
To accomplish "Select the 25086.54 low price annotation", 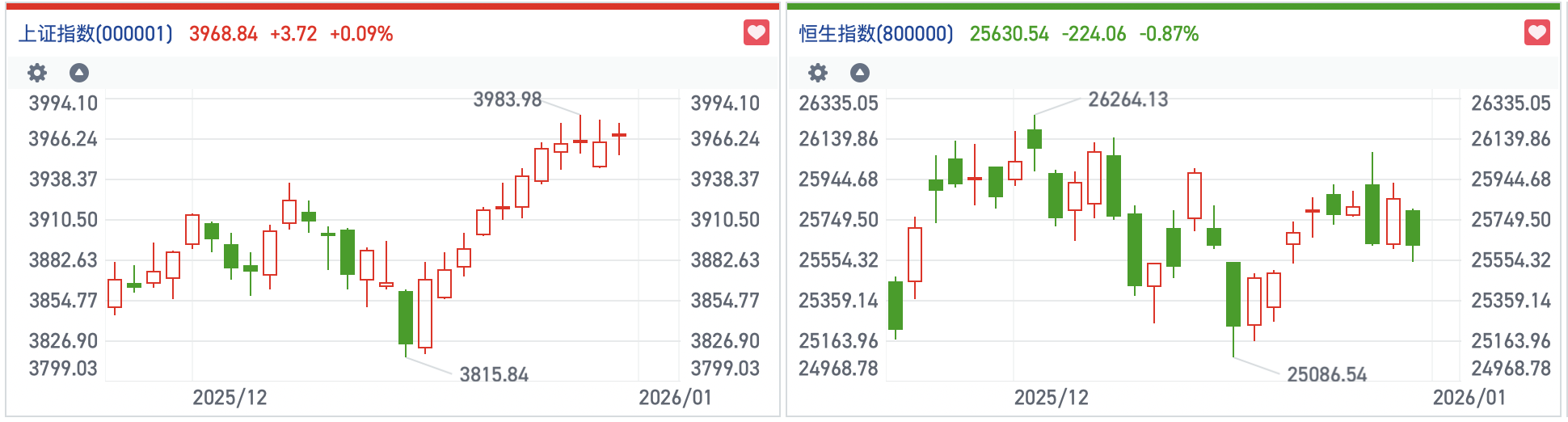I will pos(1326,374).
